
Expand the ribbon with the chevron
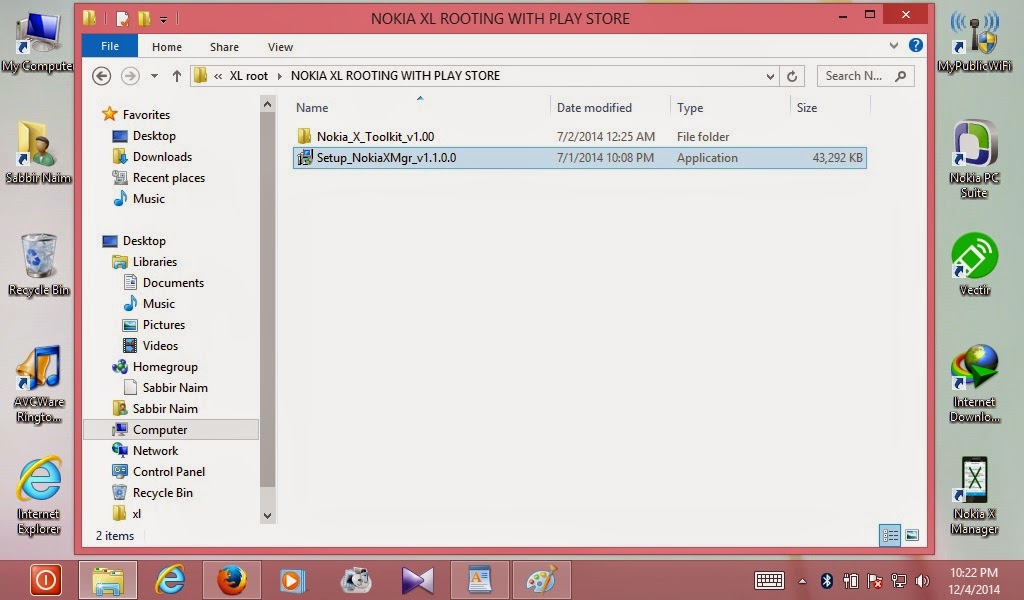[893, 46]
